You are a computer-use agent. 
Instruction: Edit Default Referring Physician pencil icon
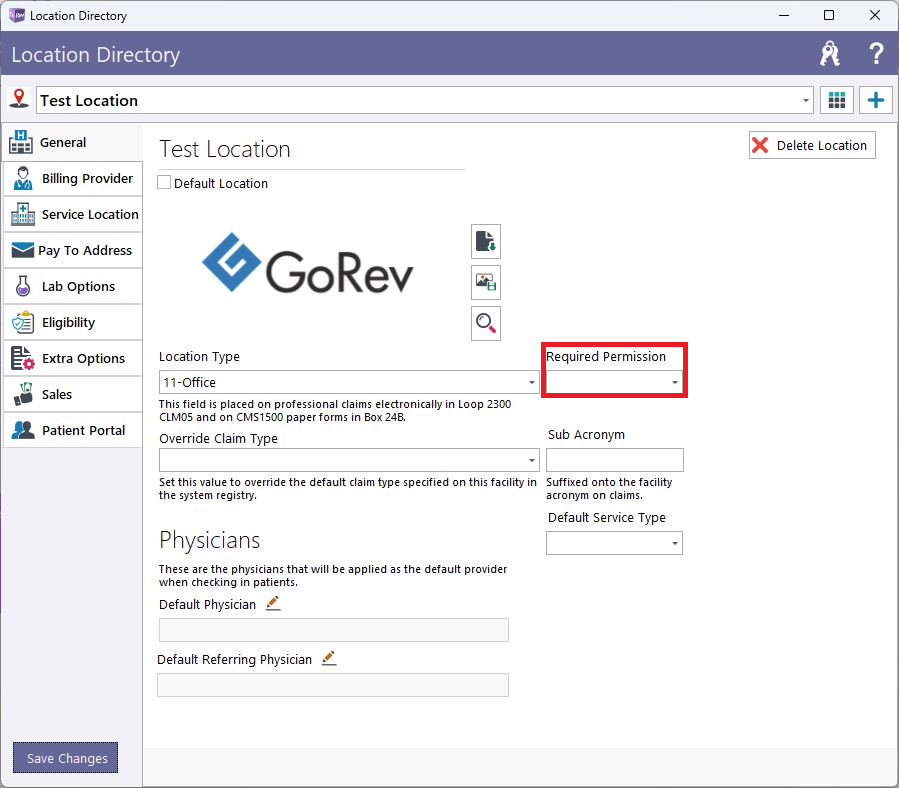pos(329,658)
